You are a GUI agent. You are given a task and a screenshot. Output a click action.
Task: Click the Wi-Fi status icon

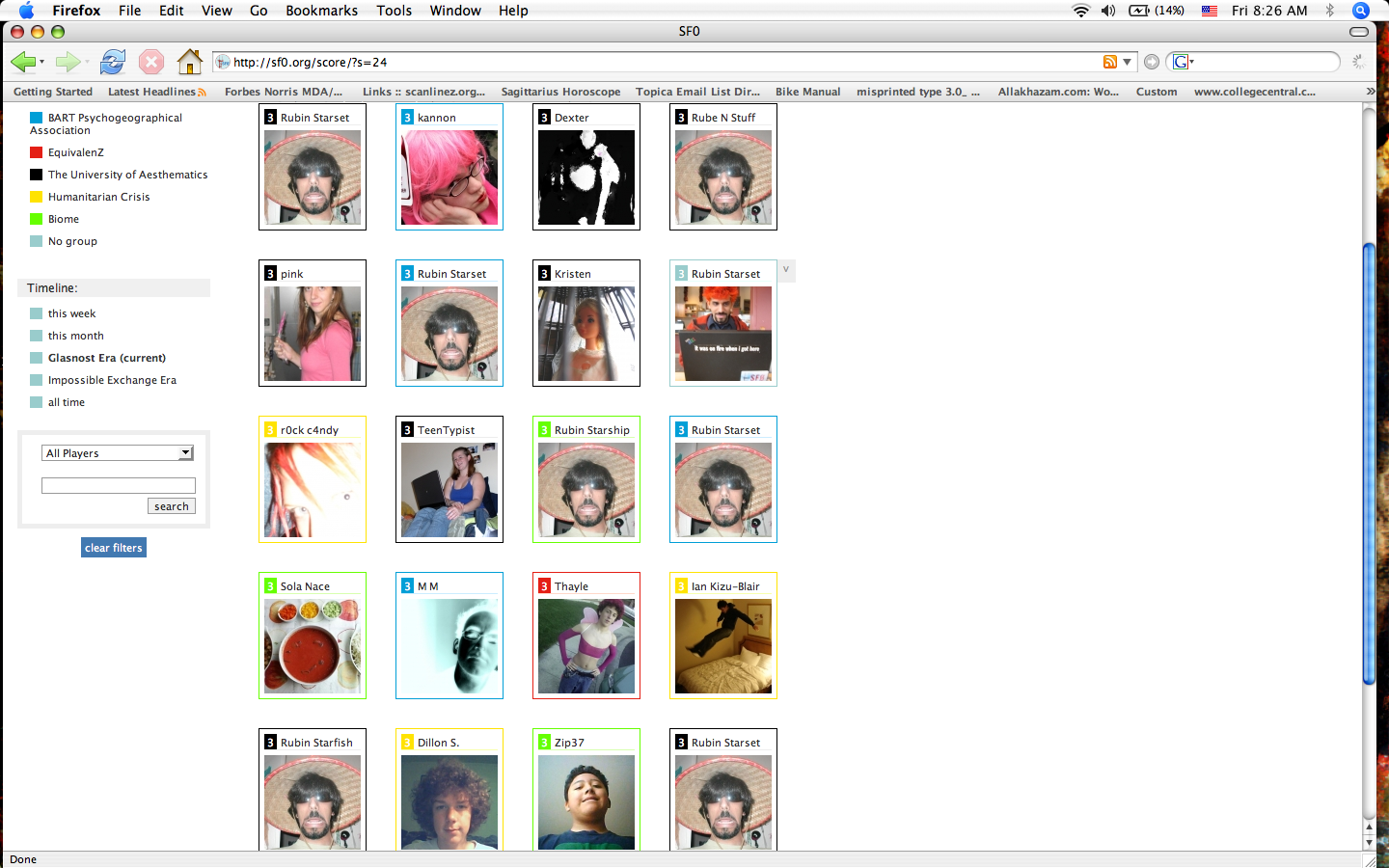[x=1080, y=11]
